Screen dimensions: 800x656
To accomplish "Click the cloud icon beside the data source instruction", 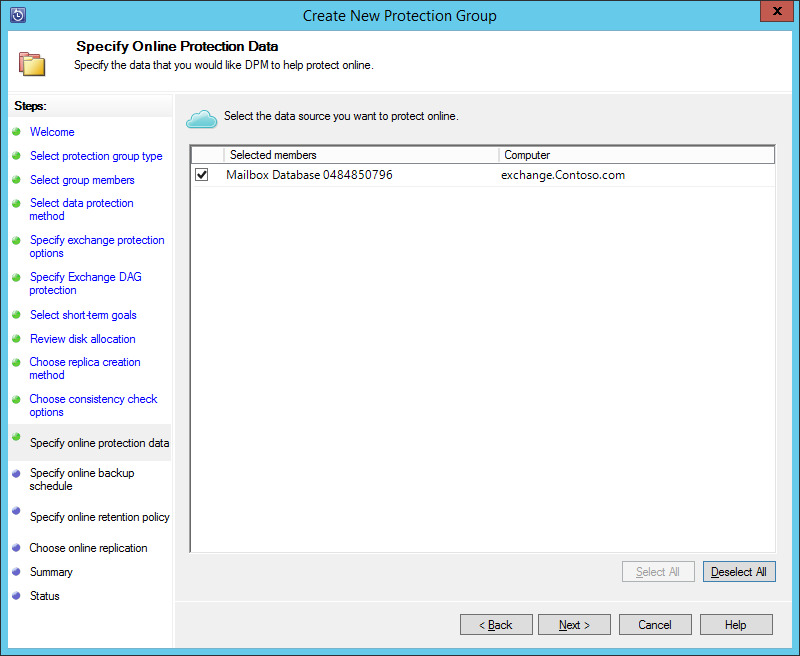I will tap(200, 118).
